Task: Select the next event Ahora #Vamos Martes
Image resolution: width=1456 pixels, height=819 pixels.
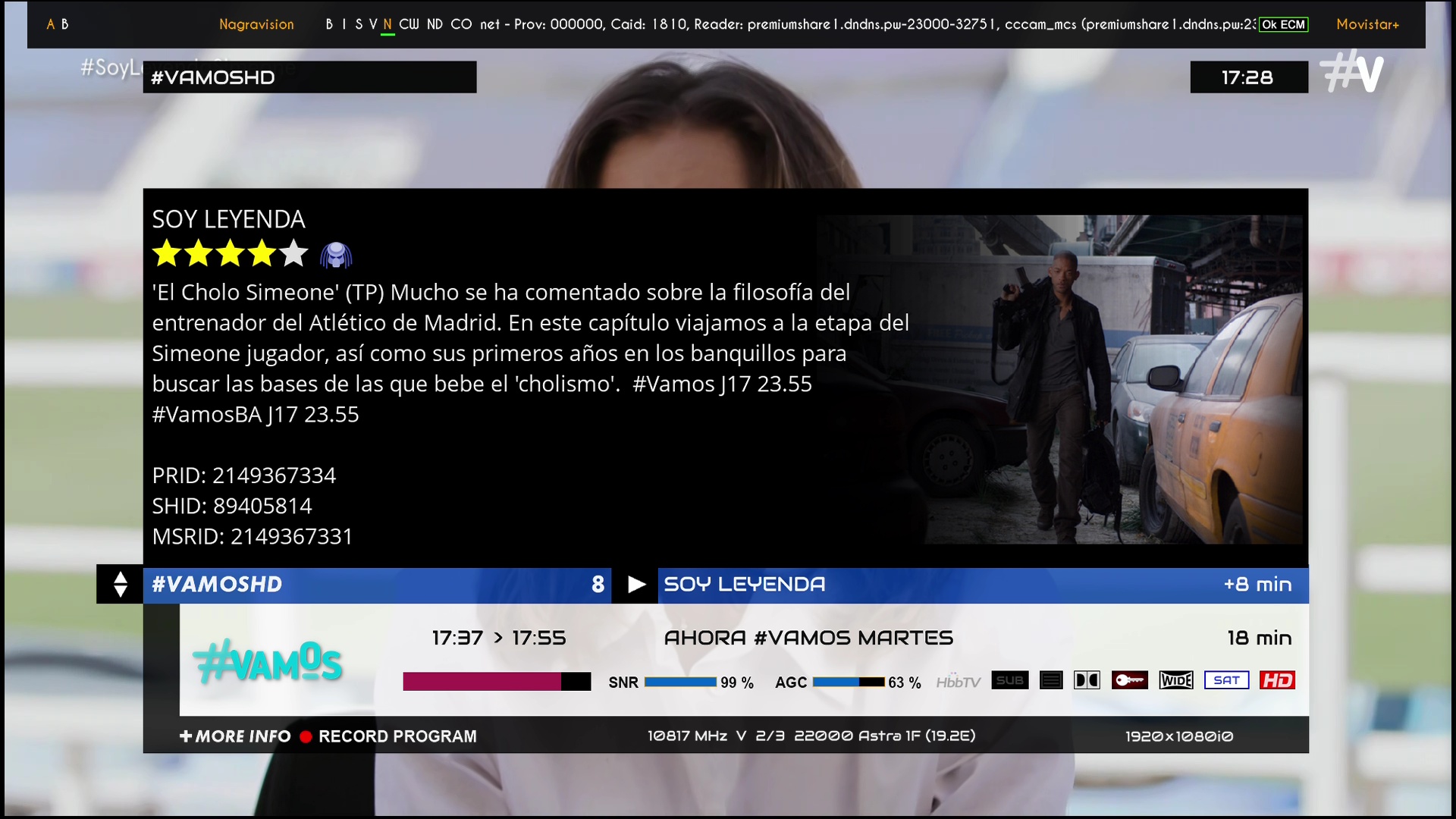Action: tap(808, 638)
